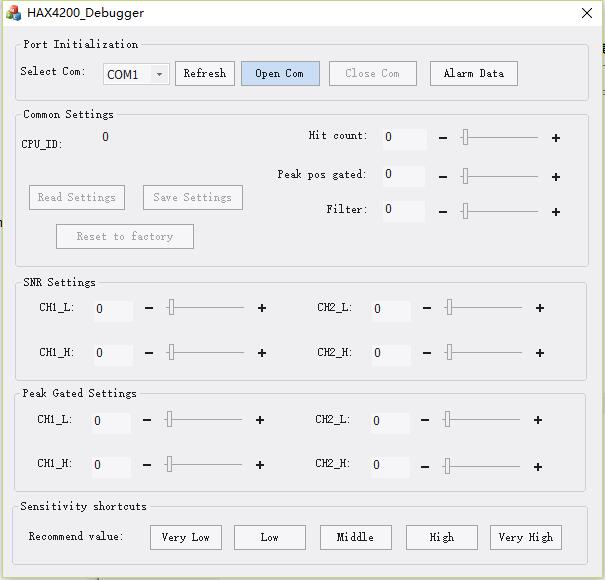This screenshot has height=580, width=605.
Task: Open the Alarm Data window
Action: click(x=474, y=73)
